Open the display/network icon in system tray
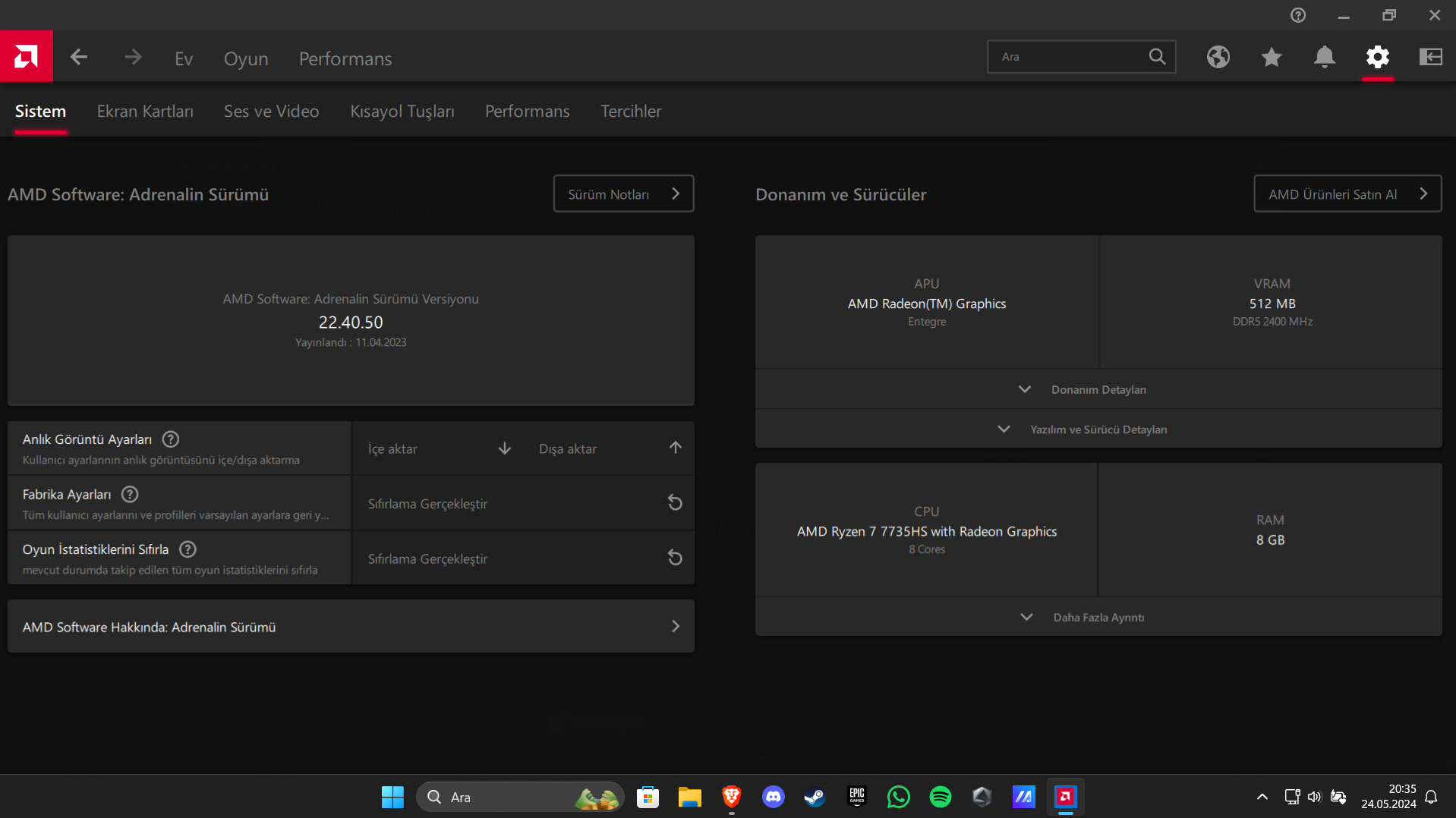This screenshot has height=818, width=1456. (x=1291, y=797)
